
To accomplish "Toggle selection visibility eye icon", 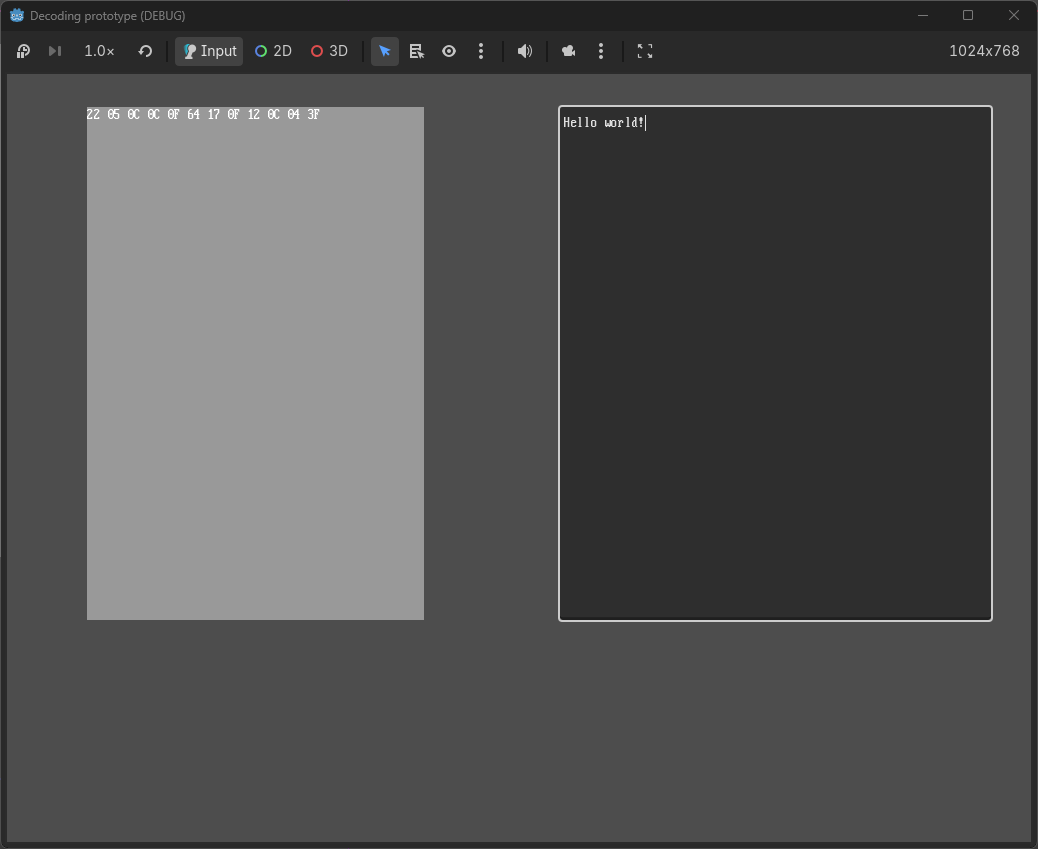I will [x=449, y=51].
